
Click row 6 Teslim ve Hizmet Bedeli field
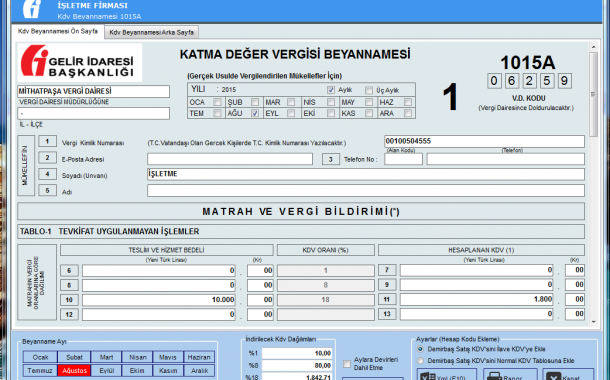pos(159,270)
